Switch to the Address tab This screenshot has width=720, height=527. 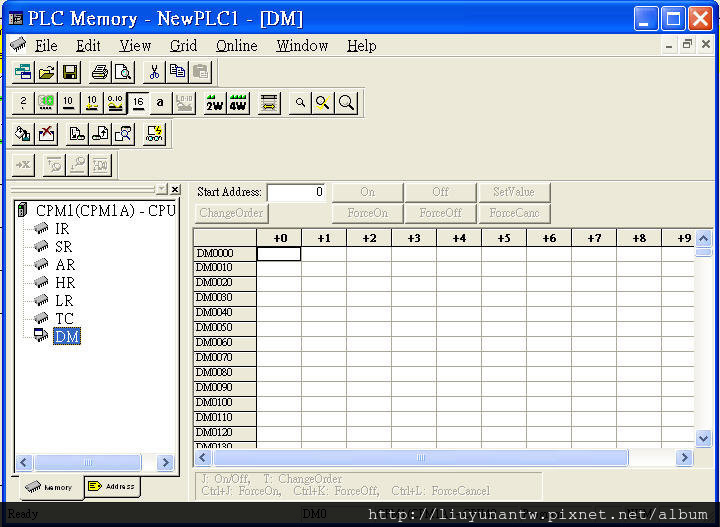coord(112,486)
